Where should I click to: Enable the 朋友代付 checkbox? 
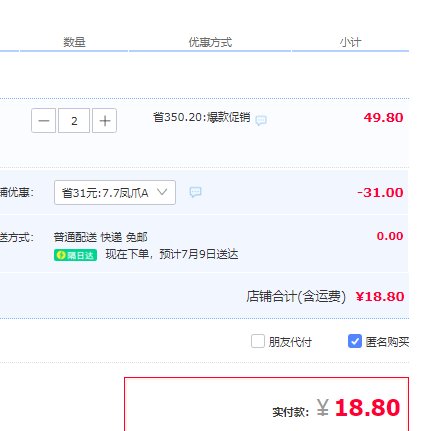(258, 341)
